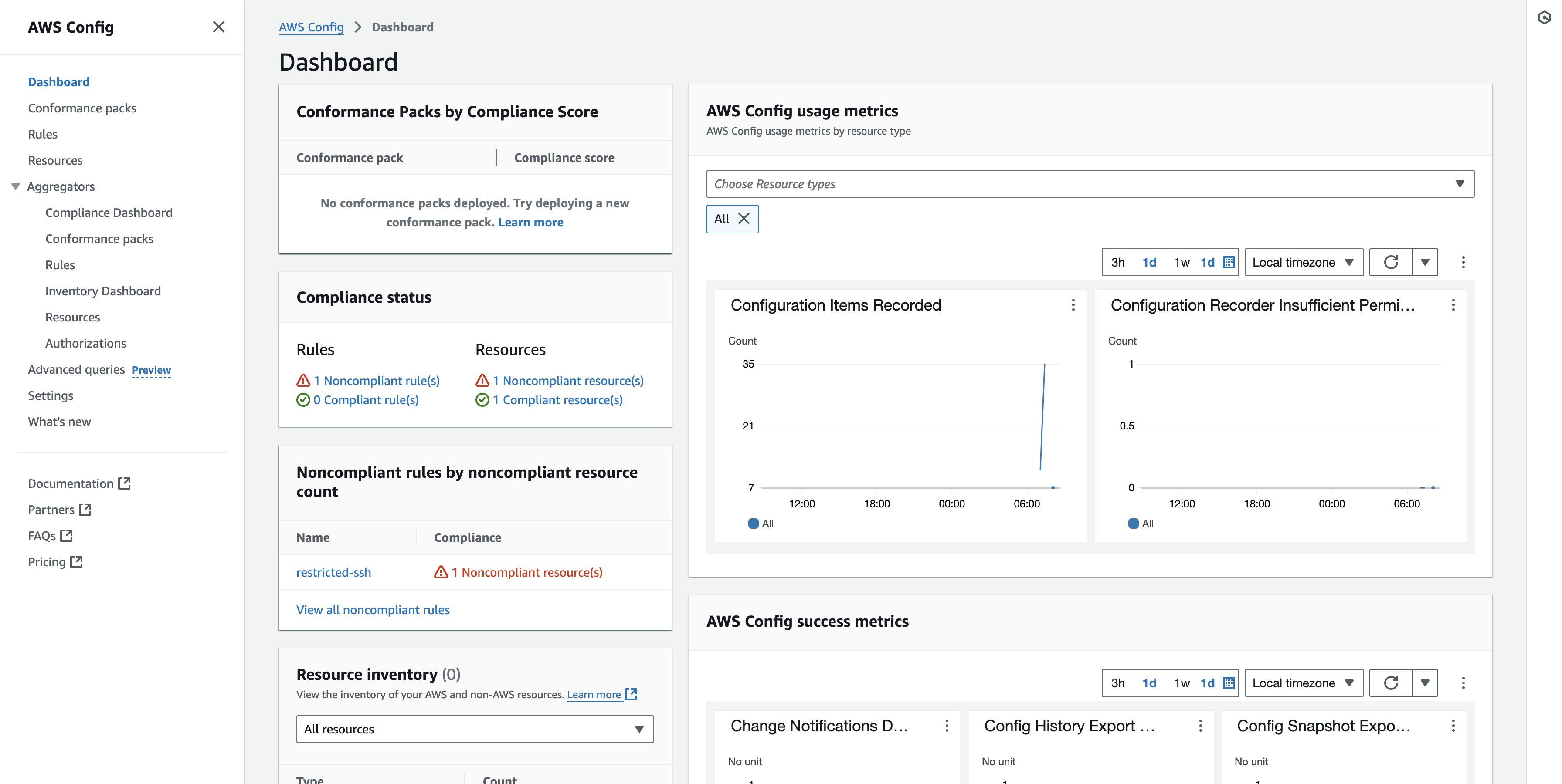Open calendar picker in success metrics time range
This screenshot has height=784, width=1562.
[x=1229, y=683]
